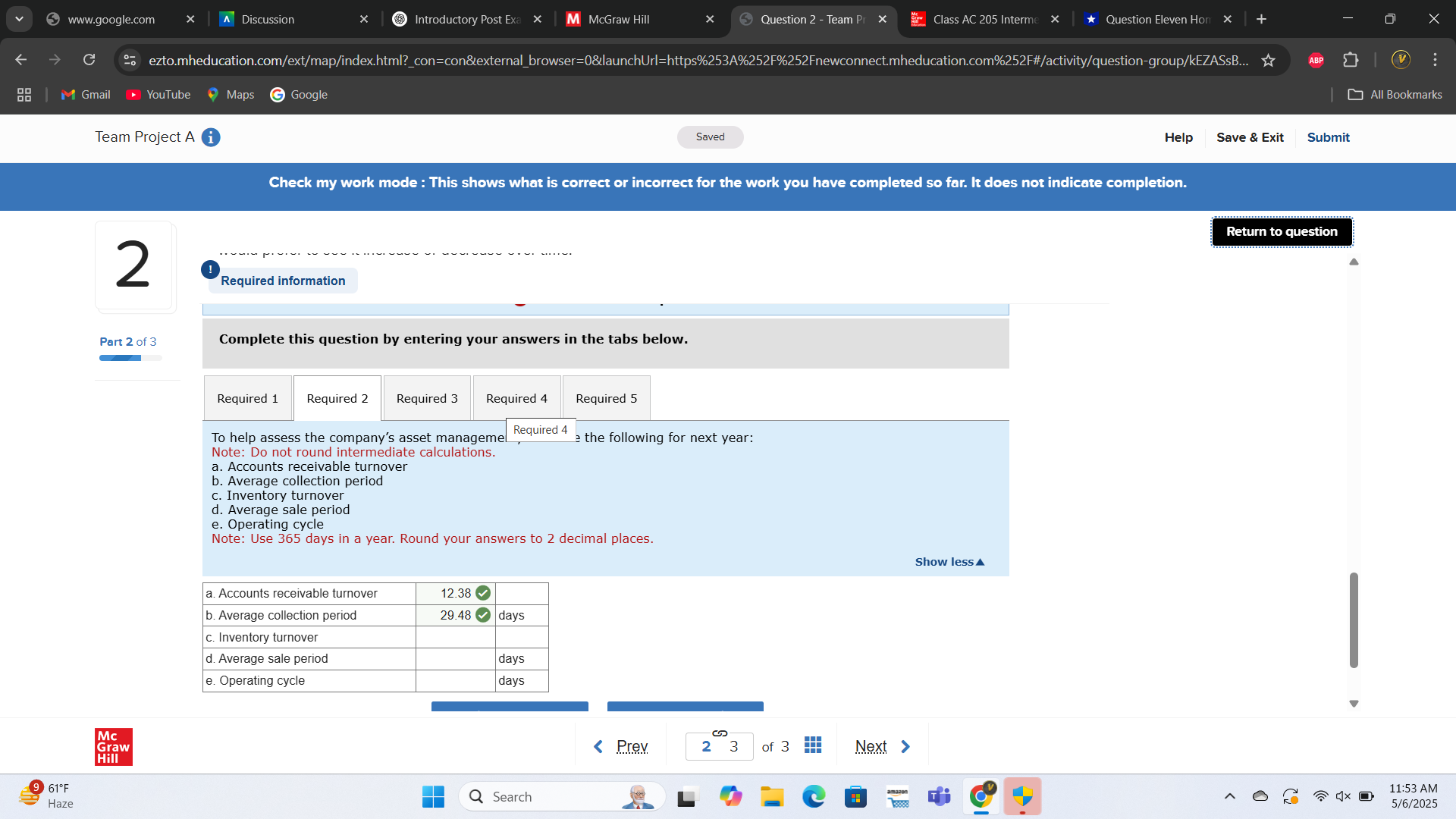Collapse instructions using Show less
Viewport: 1456px width, 819px height.
[949, 562]
